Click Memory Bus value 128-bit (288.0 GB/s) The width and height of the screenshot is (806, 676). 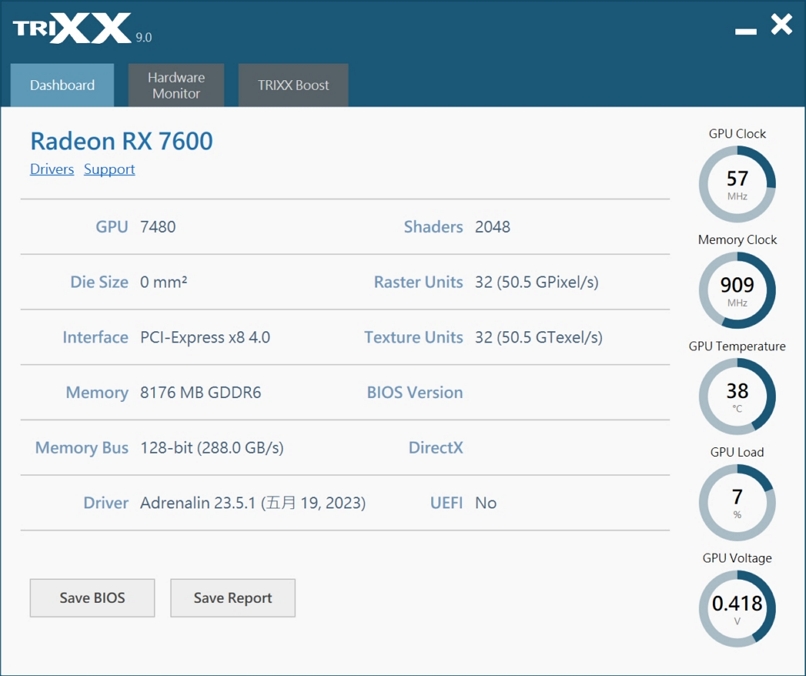pyautogui.click(x=212, y=448)
